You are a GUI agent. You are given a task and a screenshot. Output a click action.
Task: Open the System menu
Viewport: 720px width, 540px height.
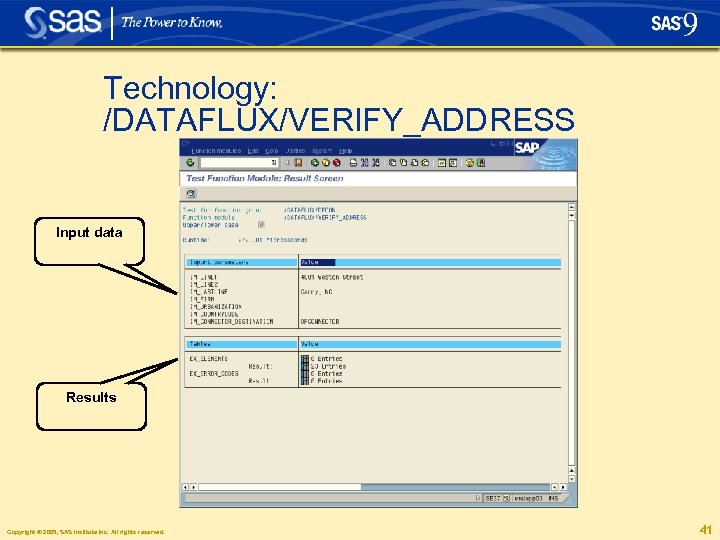click(x=322, y=151)
